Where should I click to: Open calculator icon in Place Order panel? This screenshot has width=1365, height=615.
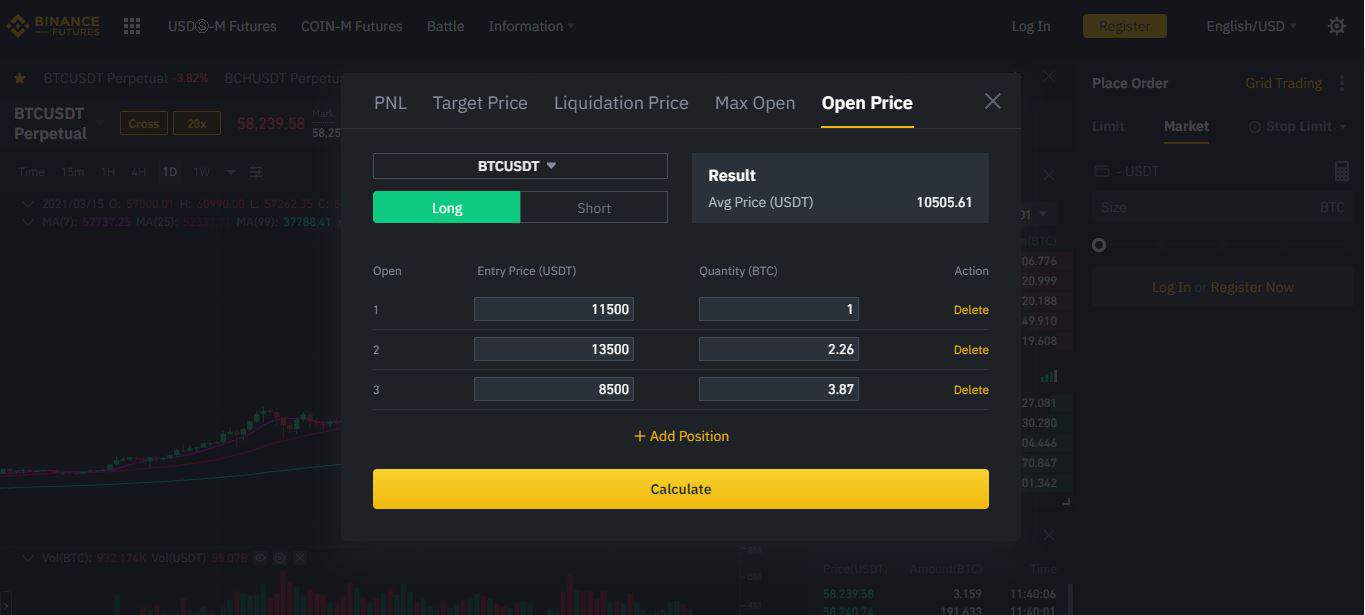(1342, 171)
